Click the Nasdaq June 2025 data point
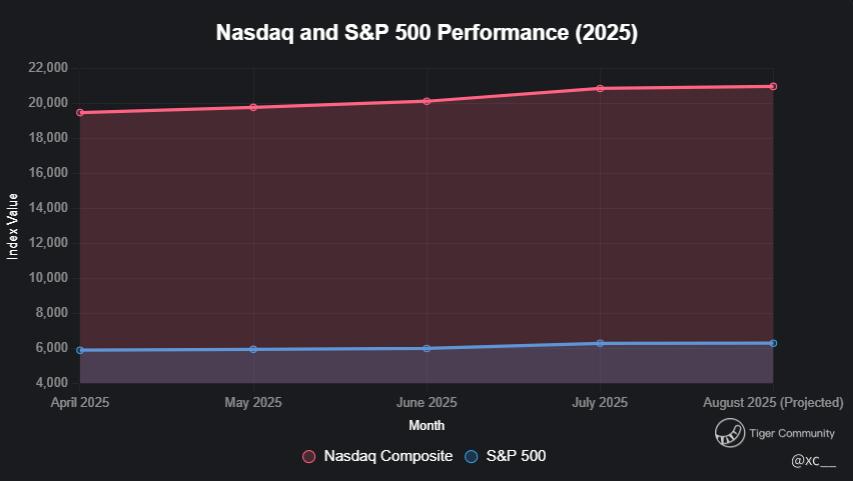The width and height of the screenshot is (853, 481). pos(427,101)
